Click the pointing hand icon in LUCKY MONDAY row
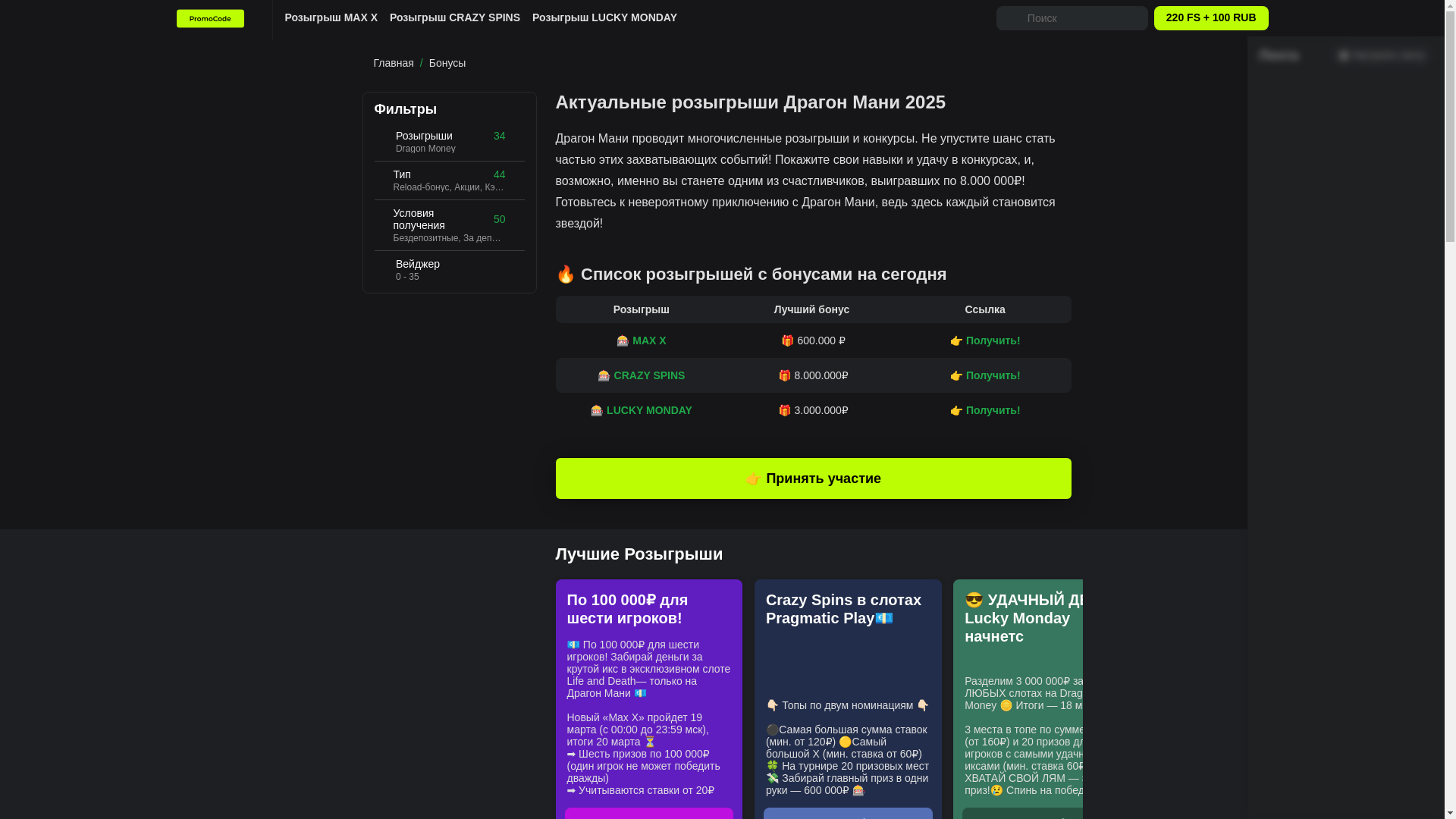This screenshot has height=819, width=1456. [956, 411]
